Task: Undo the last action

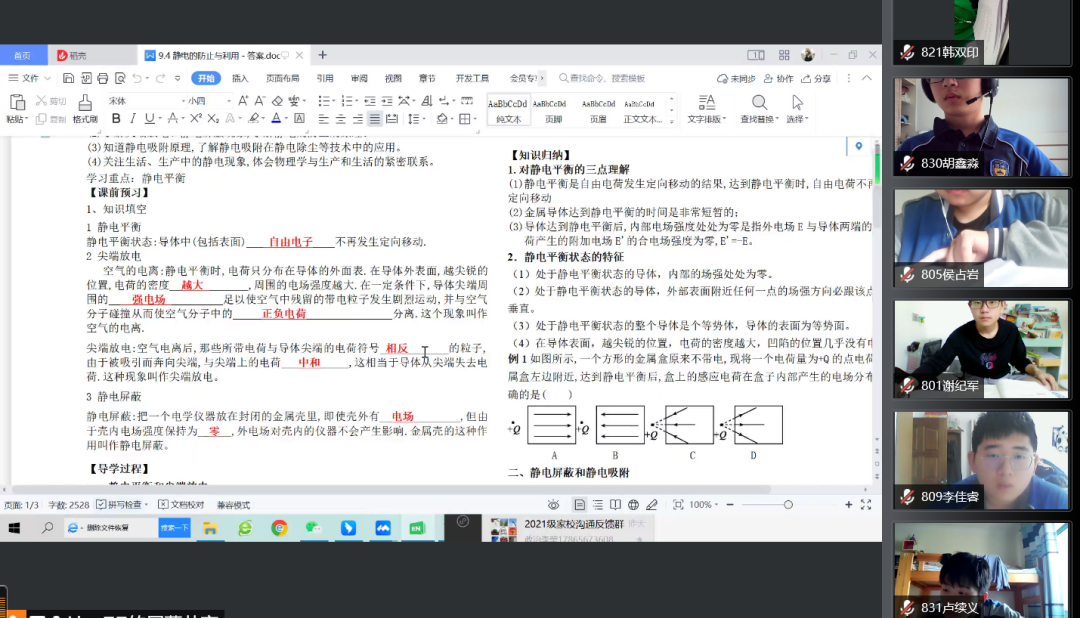Action: tap(137, 78)
